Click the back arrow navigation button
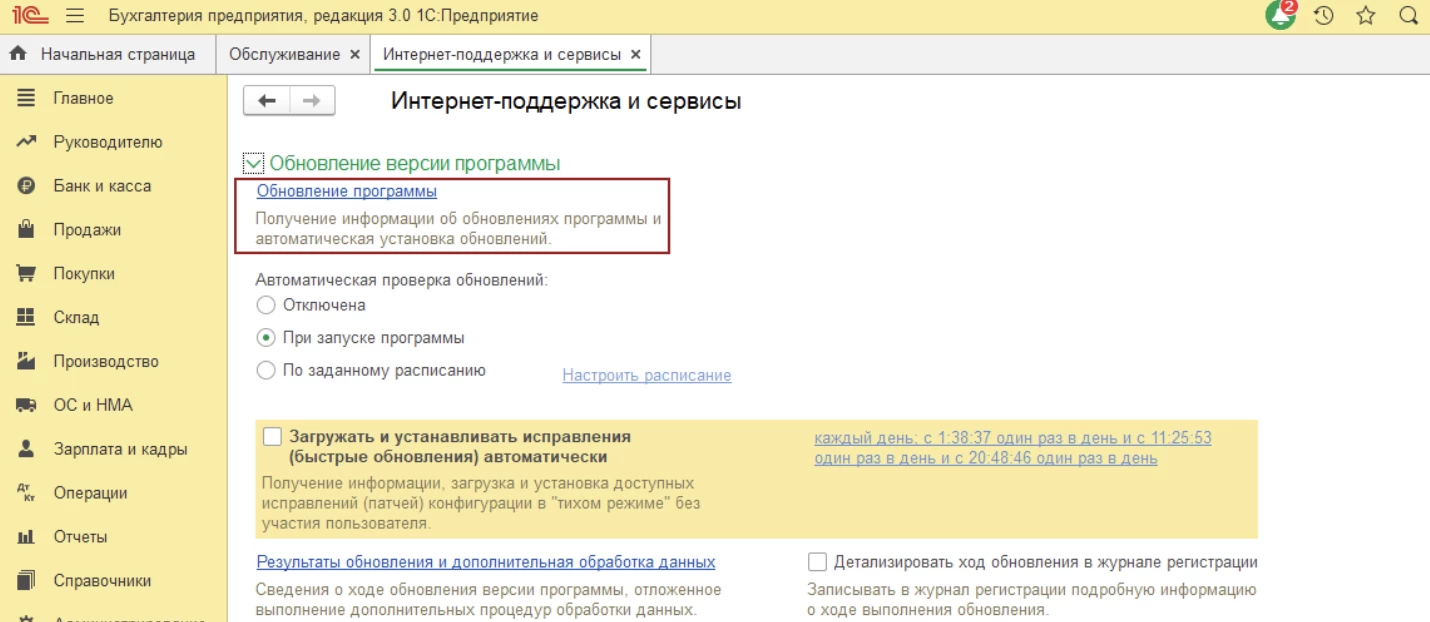The image size is (1430, 622). [266, 101]
